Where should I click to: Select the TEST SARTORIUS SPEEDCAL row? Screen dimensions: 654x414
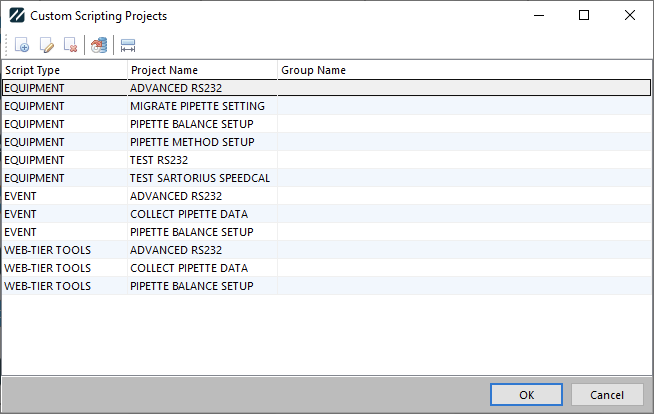(x=200, y=178)
